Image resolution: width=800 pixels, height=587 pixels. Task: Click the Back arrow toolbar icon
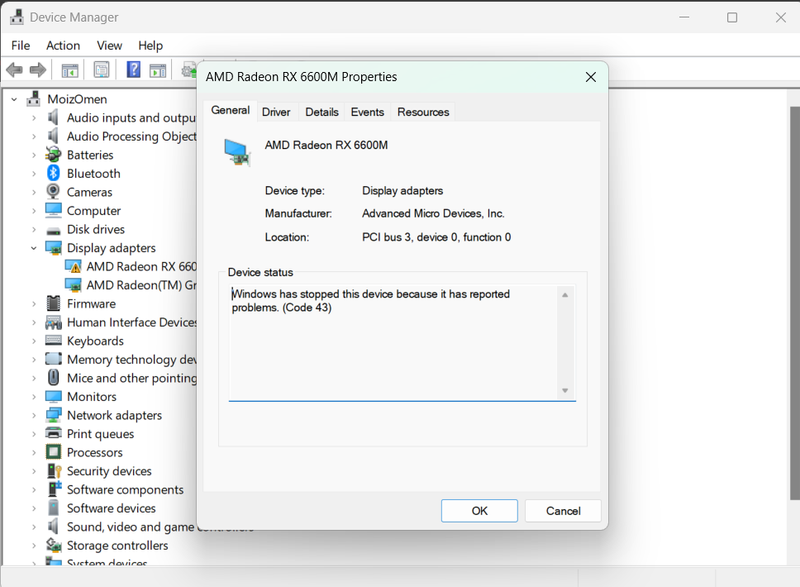click(x=14, y=69)
